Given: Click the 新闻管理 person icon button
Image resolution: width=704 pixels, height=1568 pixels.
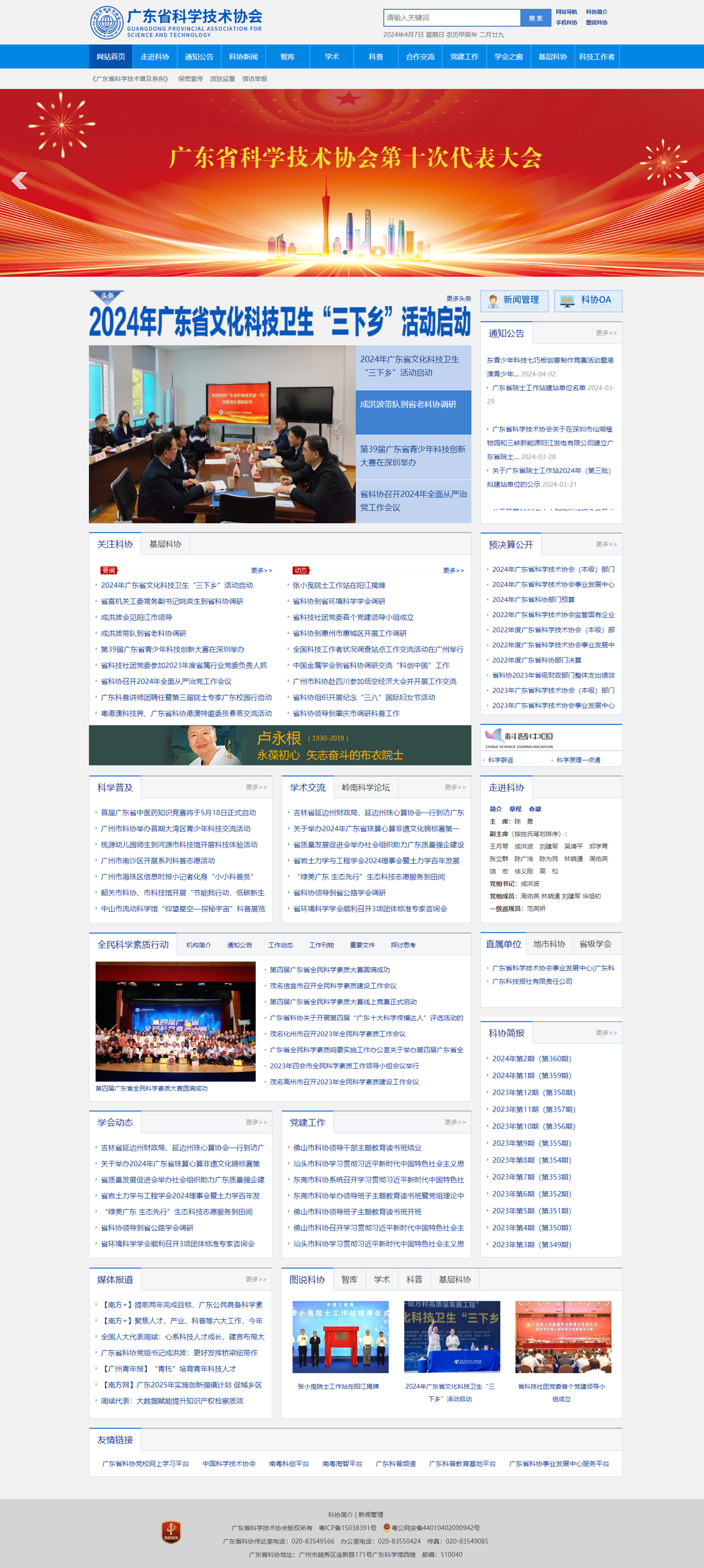Looking at the screenshot, I should (x=514, y=301).
